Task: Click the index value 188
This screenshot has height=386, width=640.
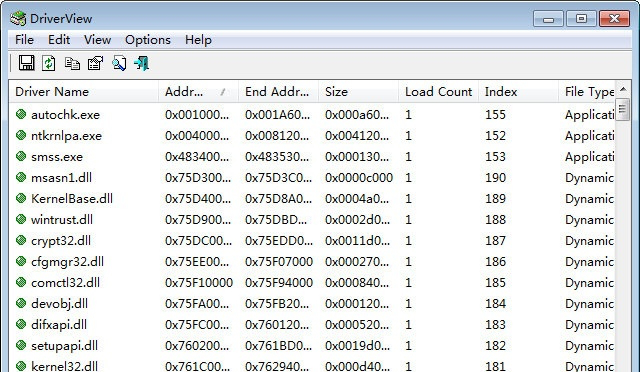Action: point(496,220)
